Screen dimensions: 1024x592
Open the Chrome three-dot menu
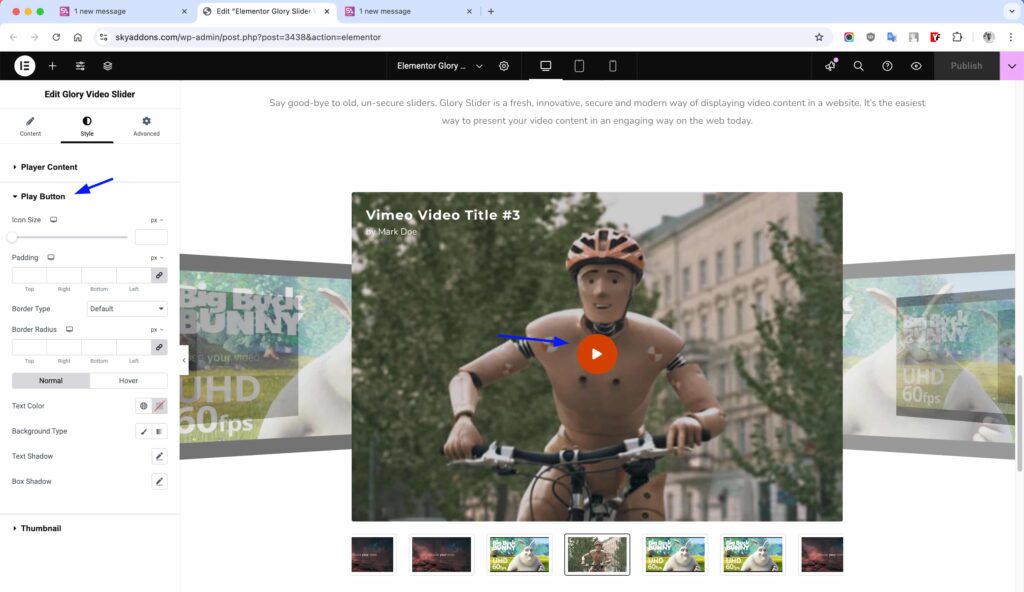click(x=1010, y=37)
